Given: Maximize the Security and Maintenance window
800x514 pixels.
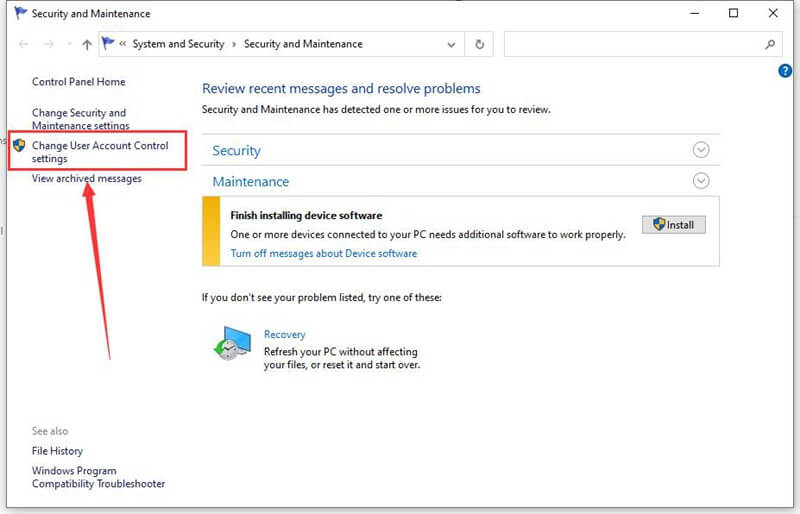Looking at the screenshot, I should [x=733, y=13].
